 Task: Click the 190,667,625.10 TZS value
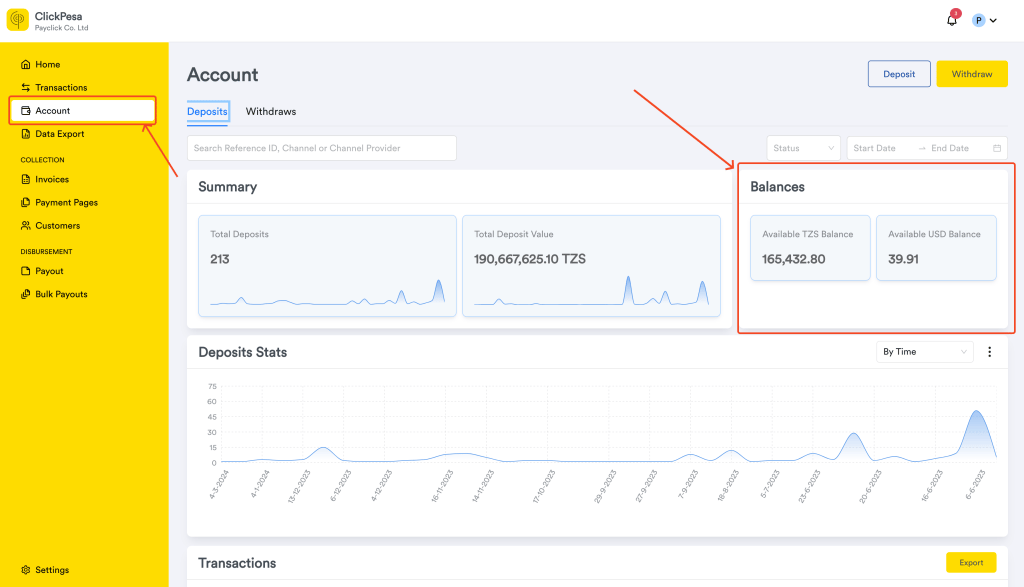[530, 259]
